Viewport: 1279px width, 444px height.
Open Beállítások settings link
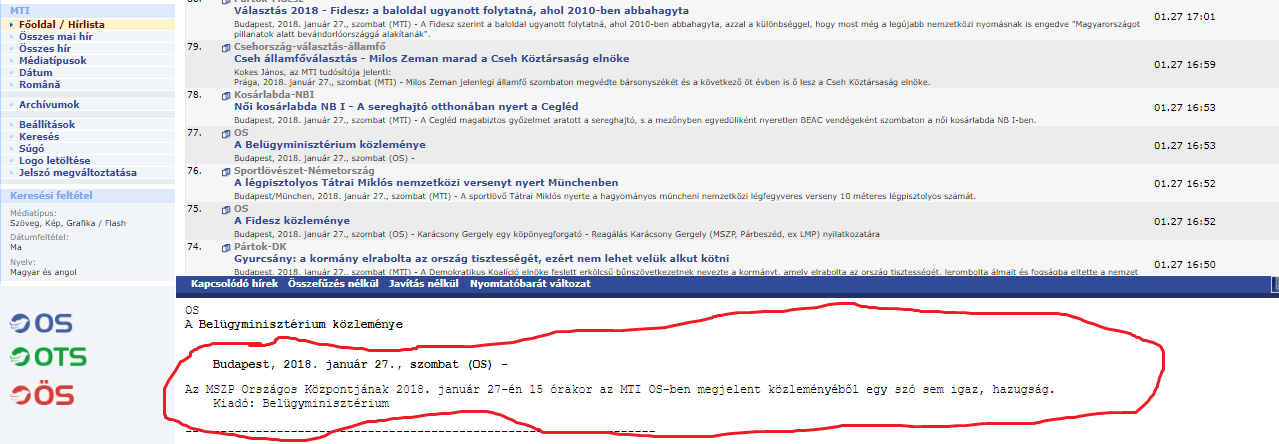pyautogui.click(x=48, y=124)
